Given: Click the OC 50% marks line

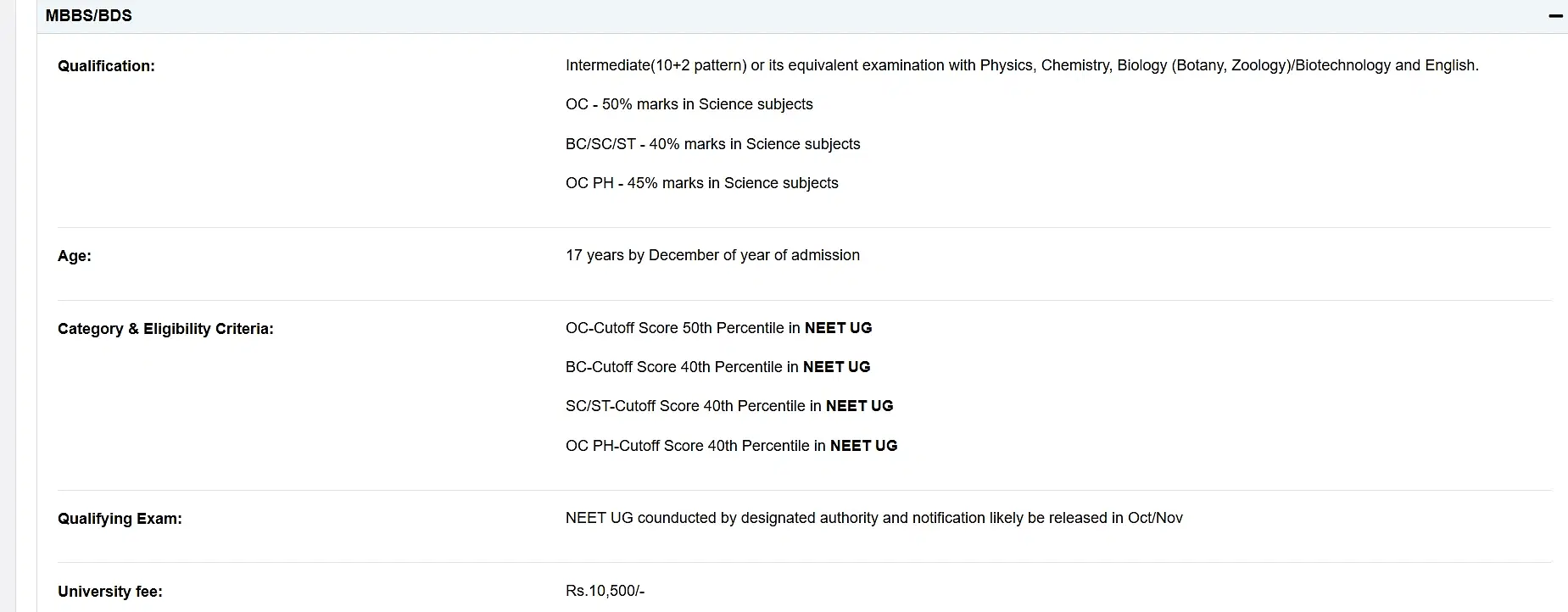Looking at the screenshot, I should pos(689,104).
